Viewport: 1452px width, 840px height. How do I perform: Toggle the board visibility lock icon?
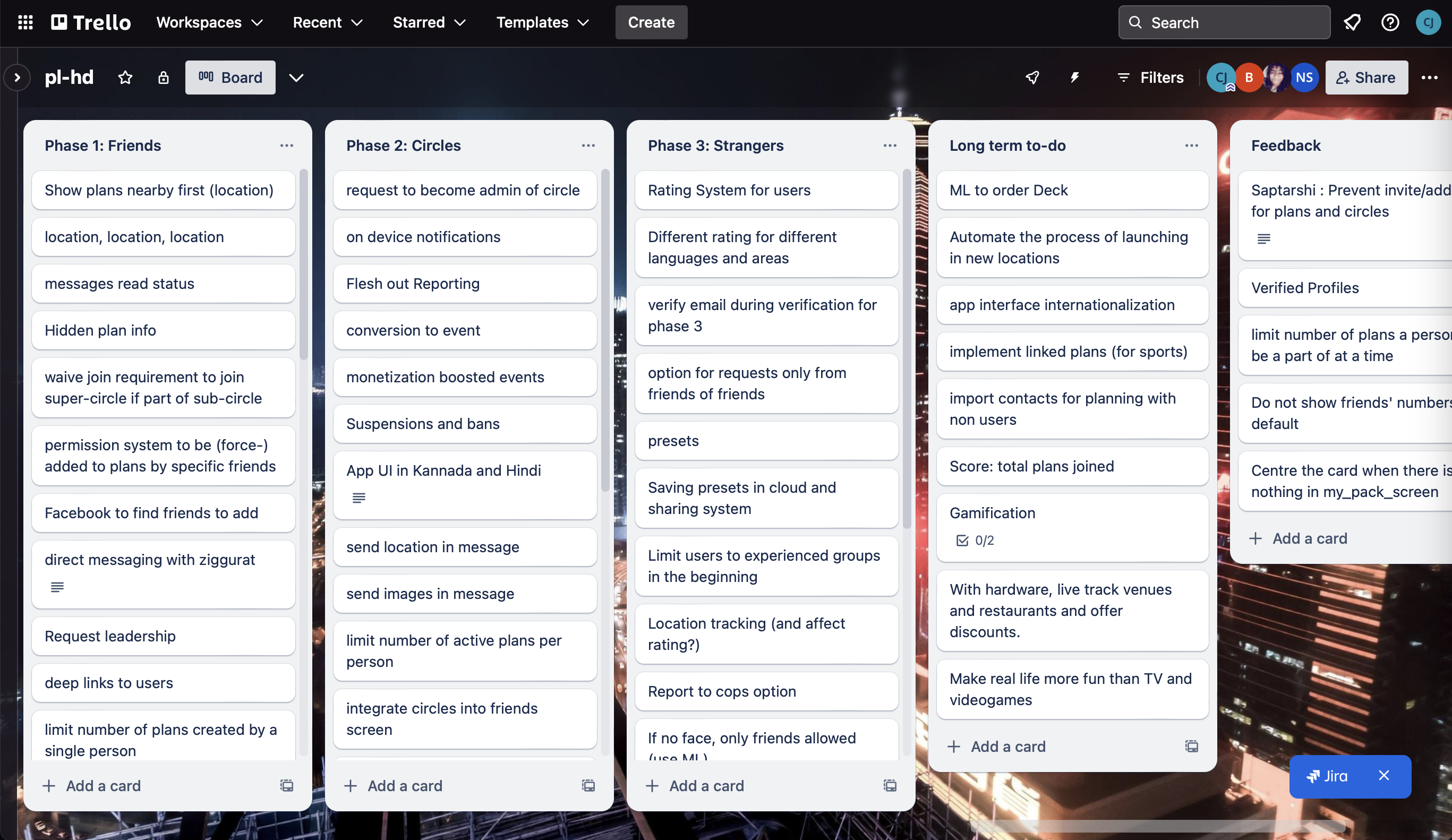point(163,77)
